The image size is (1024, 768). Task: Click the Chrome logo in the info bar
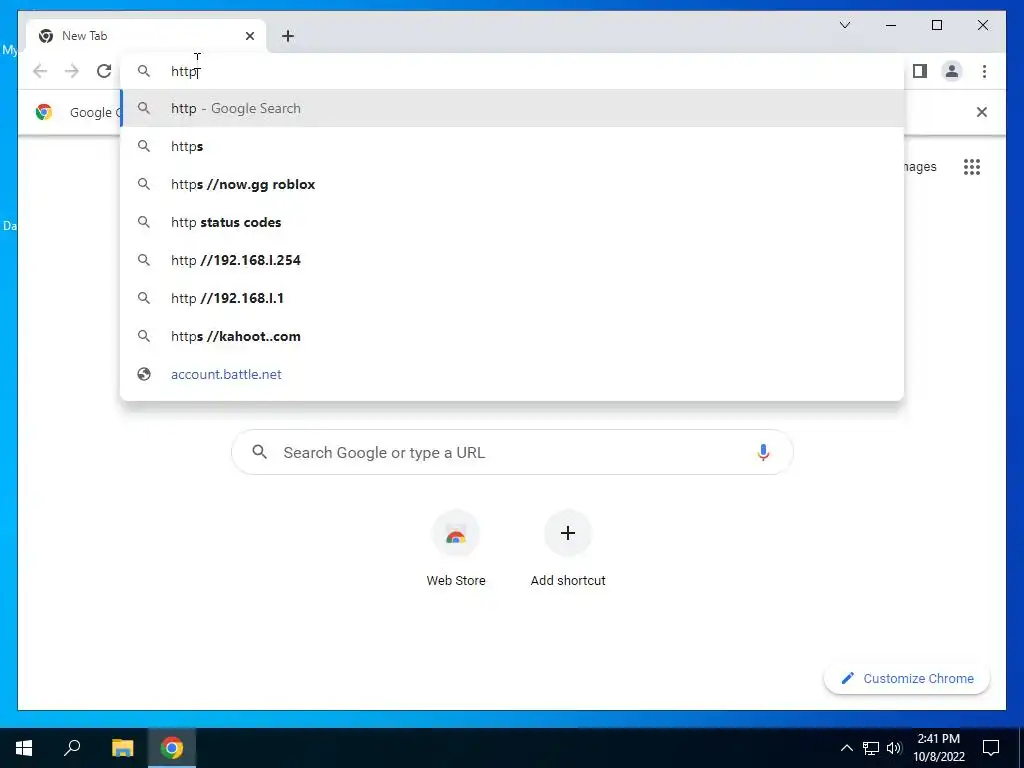pyautogui.click(x=44, y=112)
